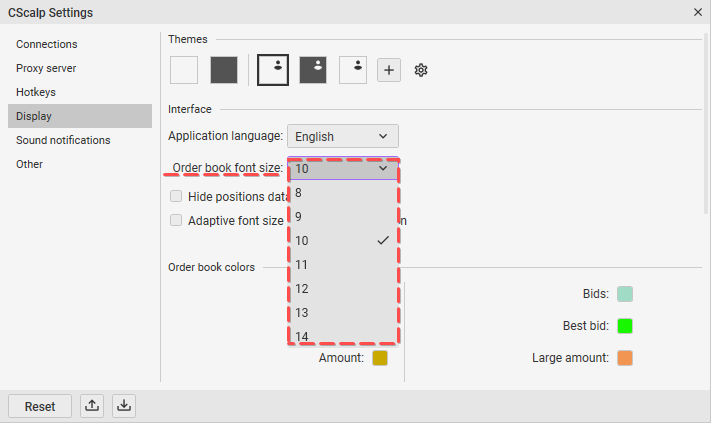Screen dimensions: 711x423
Task: Select the plain light theme swatch
Action: (184, 70)
